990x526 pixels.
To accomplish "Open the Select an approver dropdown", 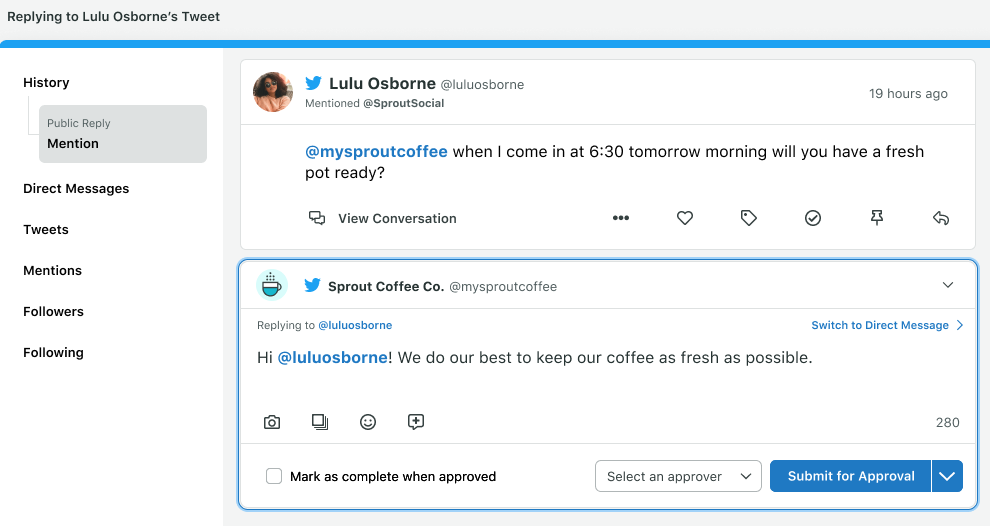I will 678,476.
